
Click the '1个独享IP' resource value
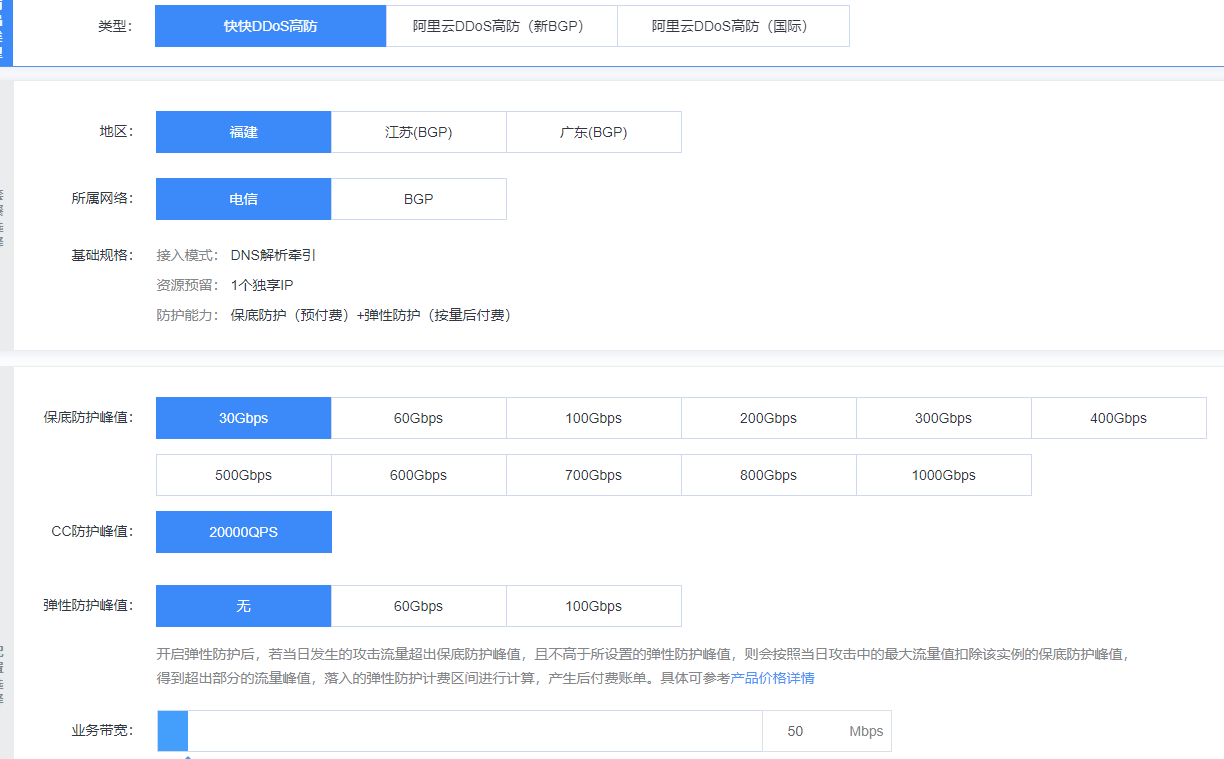click(x=262, y=285)
